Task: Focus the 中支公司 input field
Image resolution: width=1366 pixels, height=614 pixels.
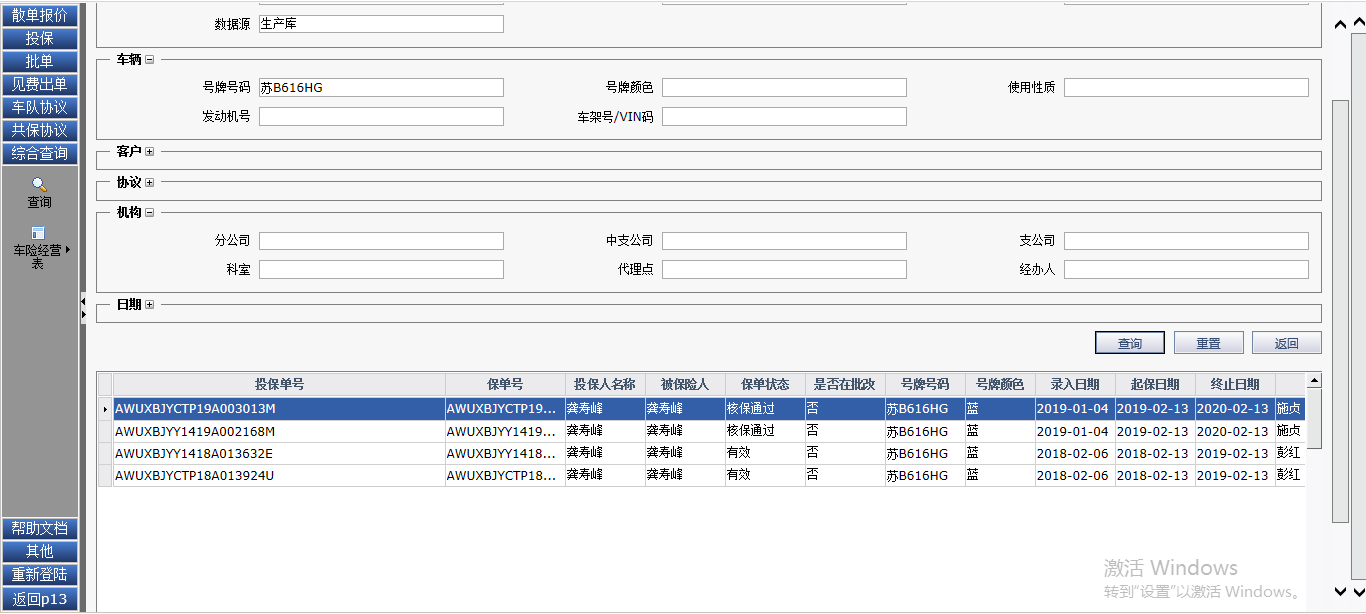Action: (784, 241)
